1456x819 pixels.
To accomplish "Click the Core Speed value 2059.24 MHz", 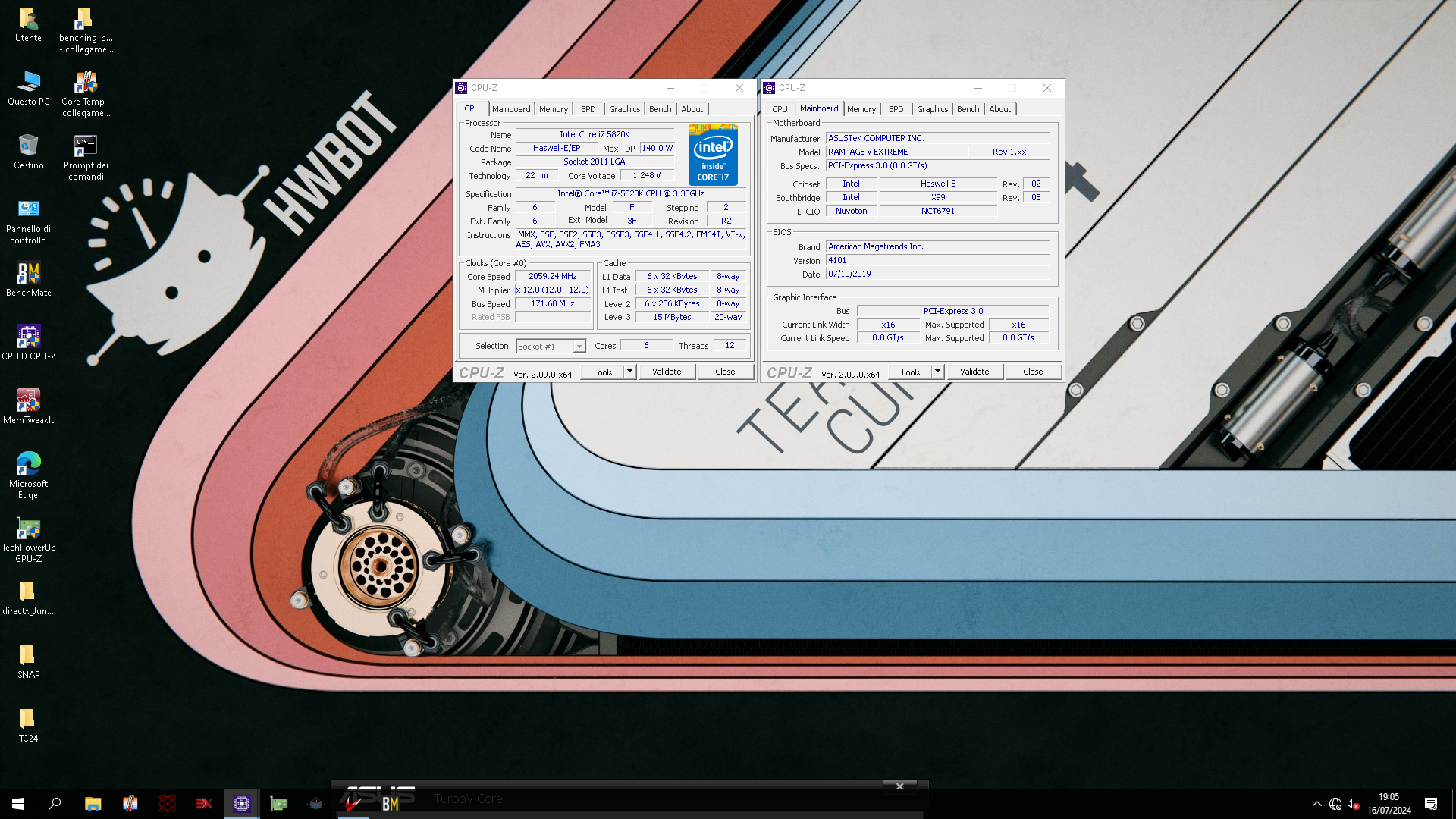I will coord(553,276).
